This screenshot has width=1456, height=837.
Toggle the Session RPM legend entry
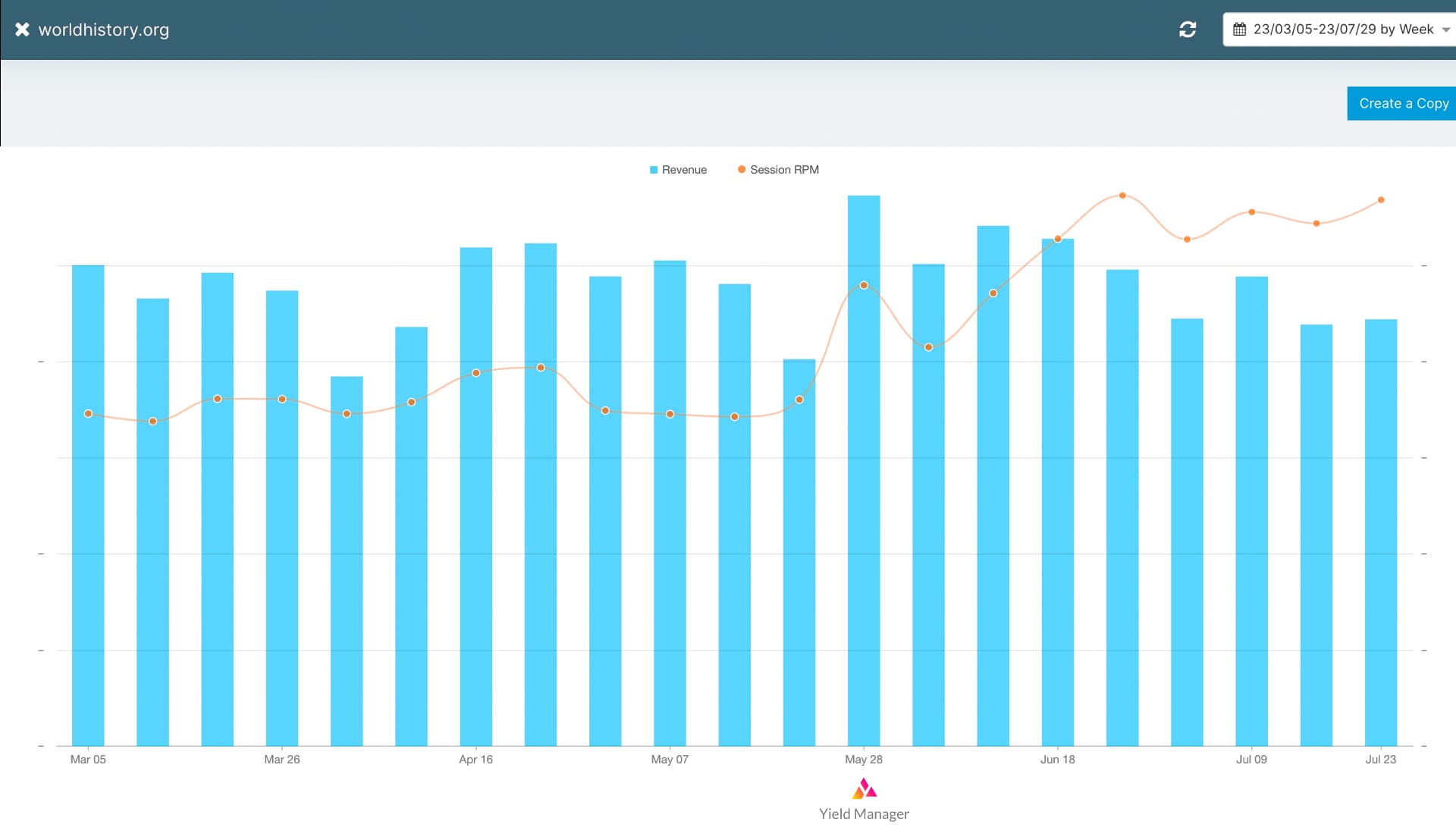[778, 170]
